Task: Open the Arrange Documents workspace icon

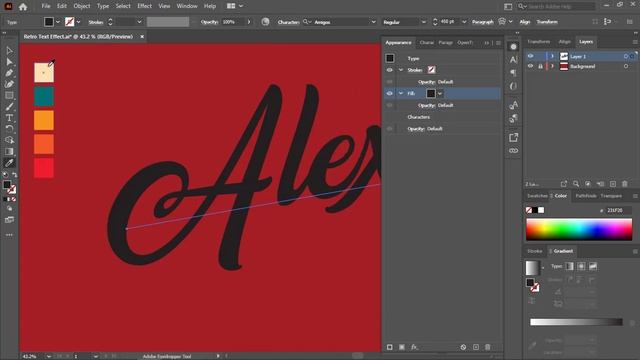Action: [234, 6]
